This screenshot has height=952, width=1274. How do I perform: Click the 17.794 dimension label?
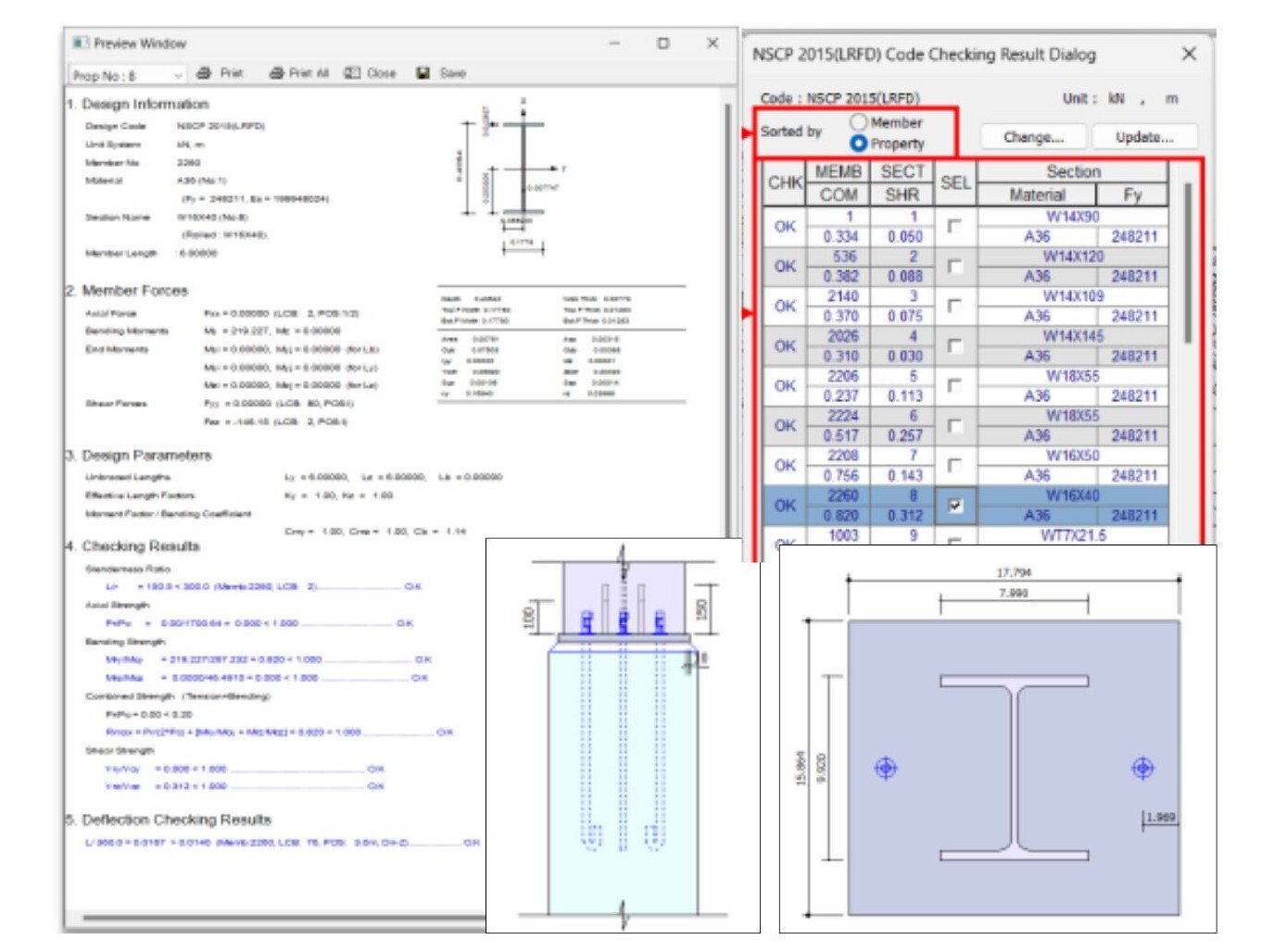coord(1014,572)
